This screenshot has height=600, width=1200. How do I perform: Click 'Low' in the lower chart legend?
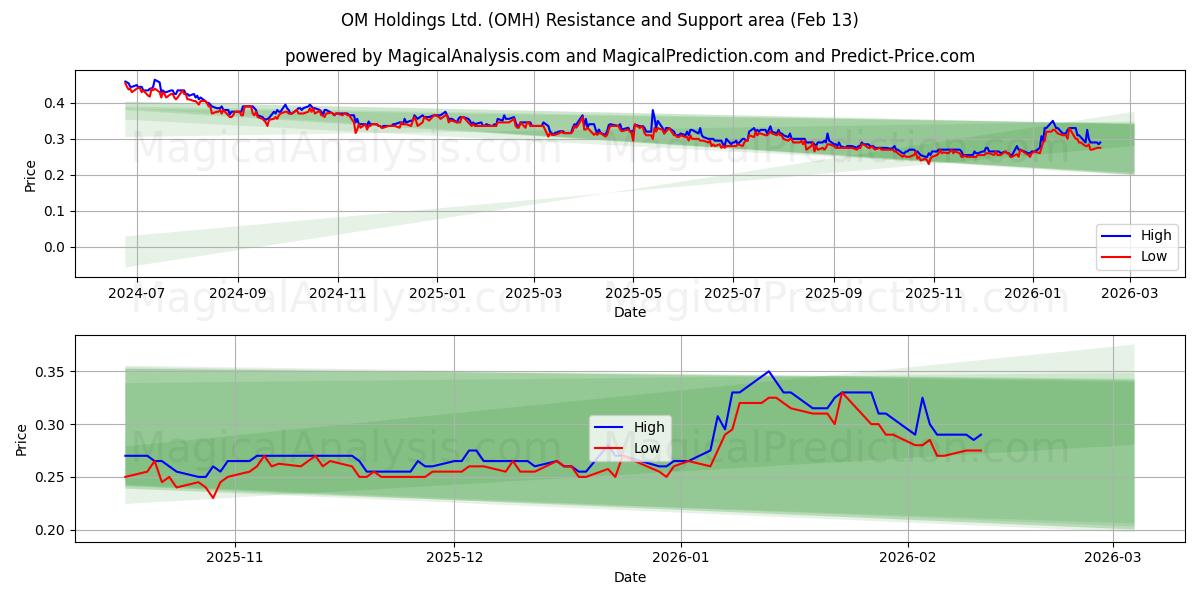coord(647,448)
